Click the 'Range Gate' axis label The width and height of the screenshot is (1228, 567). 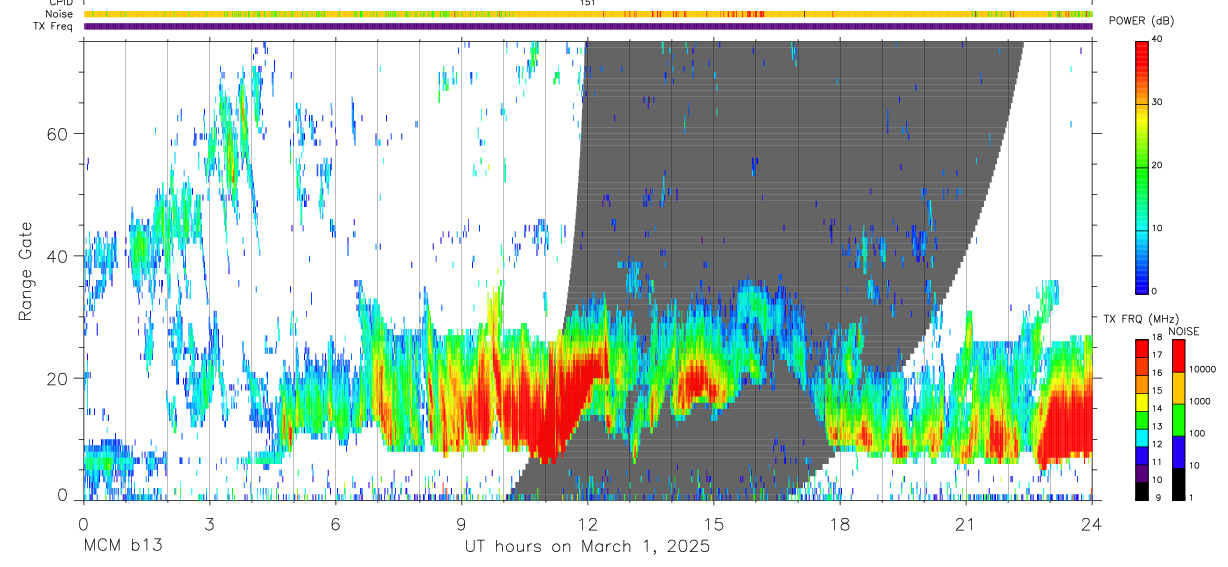(27, 270)
